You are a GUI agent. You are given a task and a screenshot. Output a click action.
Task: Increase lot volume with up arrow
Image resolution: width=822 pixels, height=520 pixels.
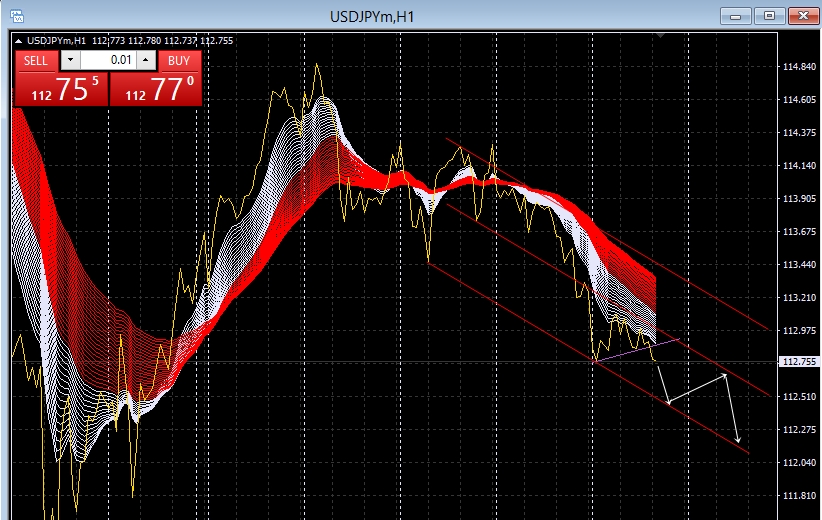146,60
